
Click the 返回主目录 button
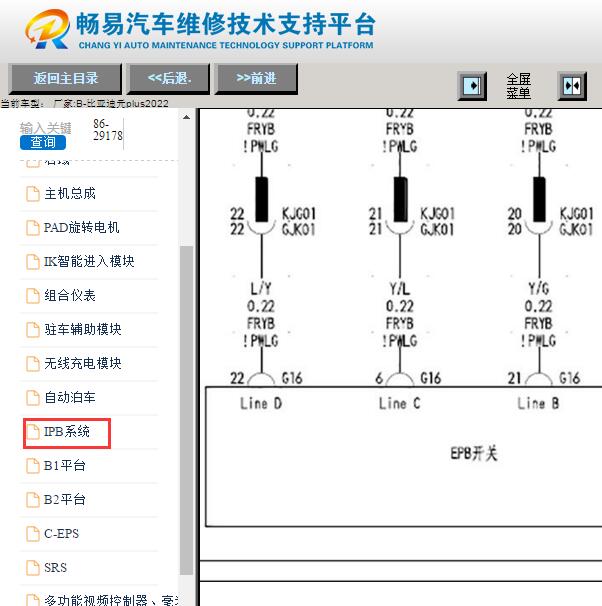pos(65,78)
